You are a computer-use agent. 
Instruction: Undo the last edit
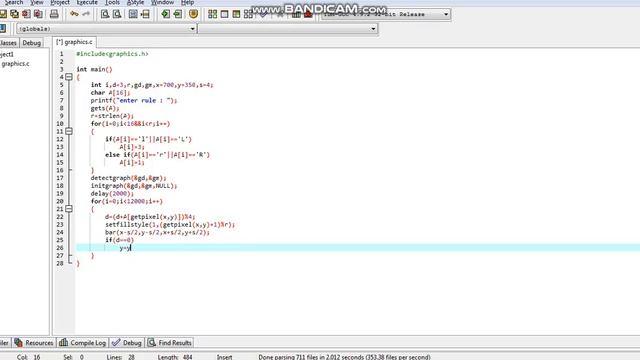(x=74, y=14)
